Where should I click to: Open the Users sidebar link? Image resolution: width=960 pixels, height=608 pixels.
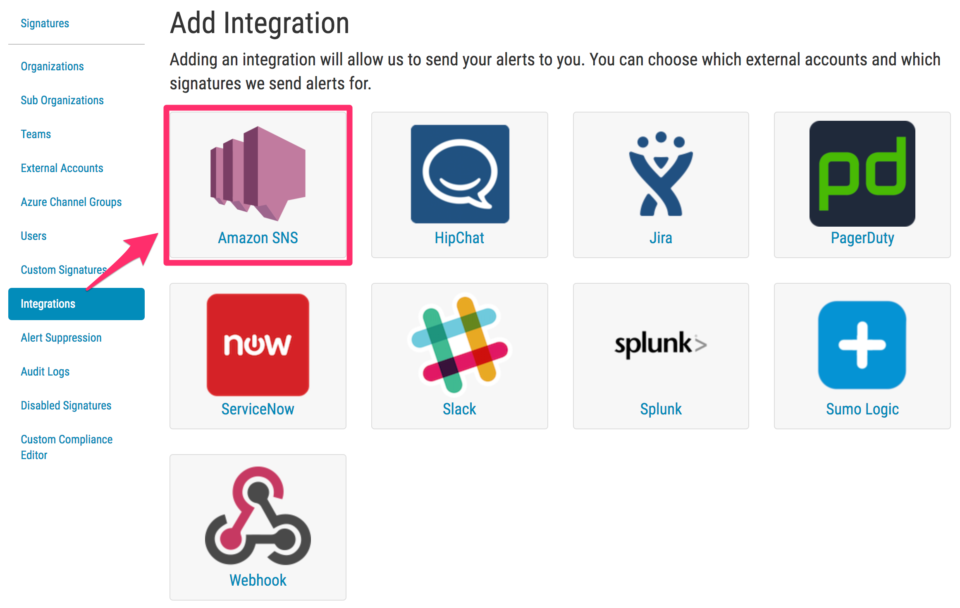point(34,236)
